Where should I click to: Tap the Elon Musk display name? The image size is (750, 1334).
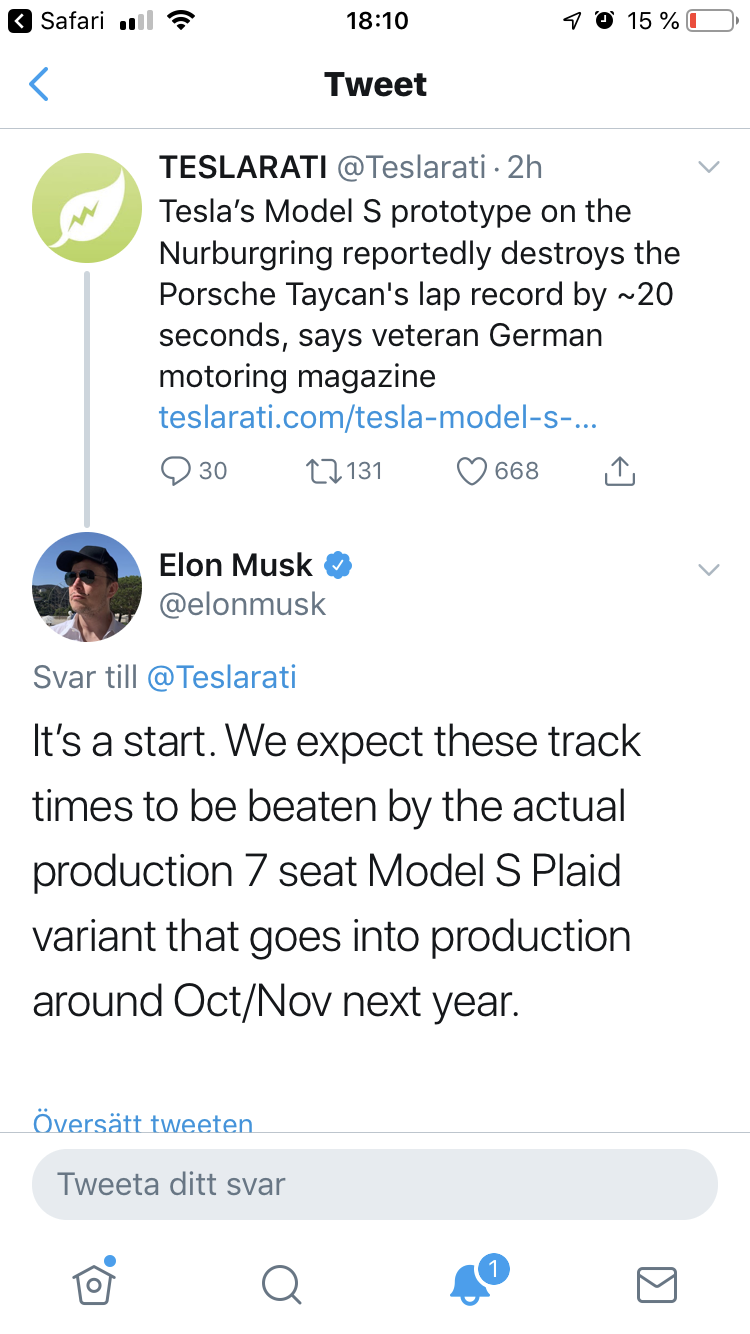(x=236, y=565)
